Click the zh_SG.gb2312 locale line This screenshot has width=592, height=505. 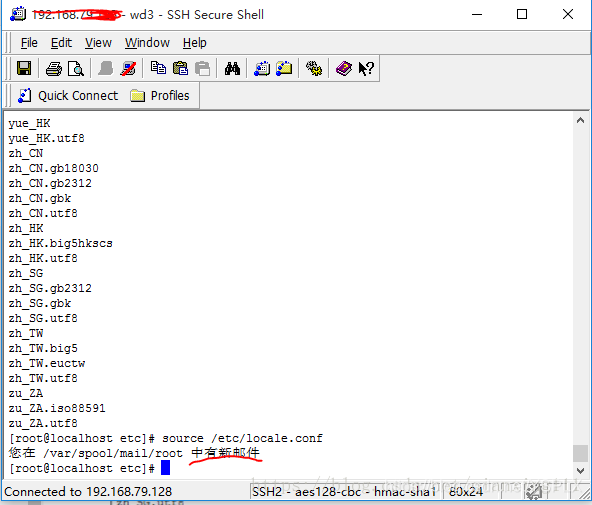[x=50, y=288]
